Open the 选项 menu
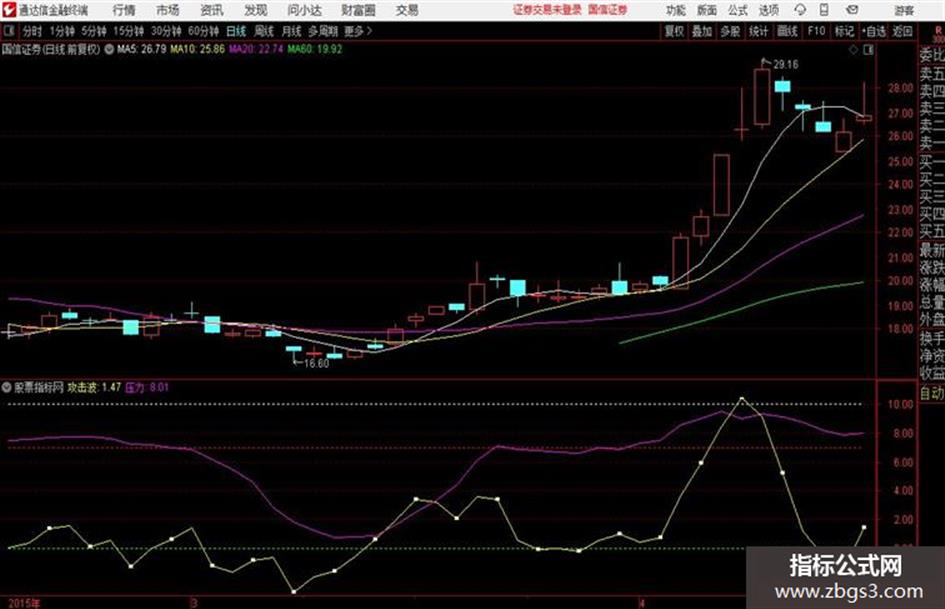Screen dimensions: 945x609 pyautogui.click(x=768, y=10)
